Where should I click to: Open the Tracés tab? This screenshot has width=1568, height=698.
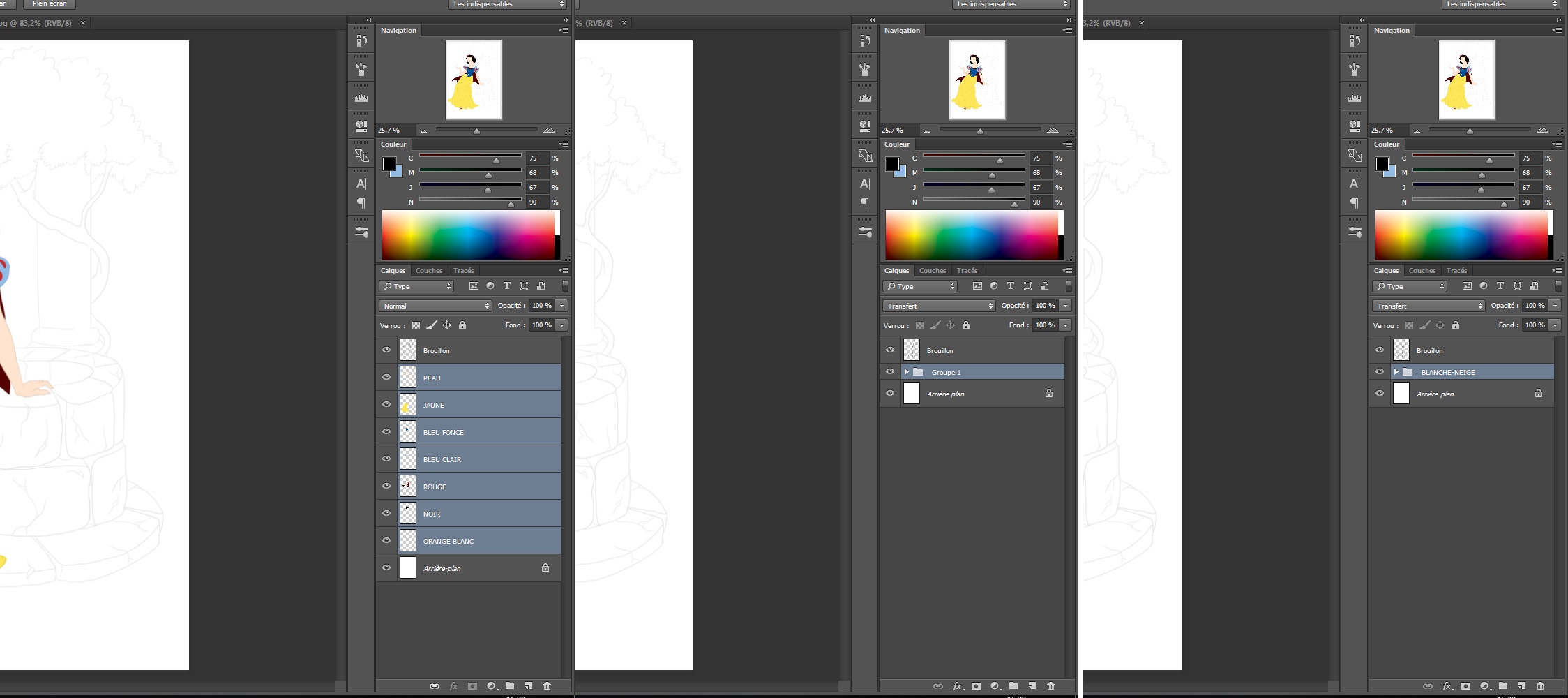click(463, 270)
